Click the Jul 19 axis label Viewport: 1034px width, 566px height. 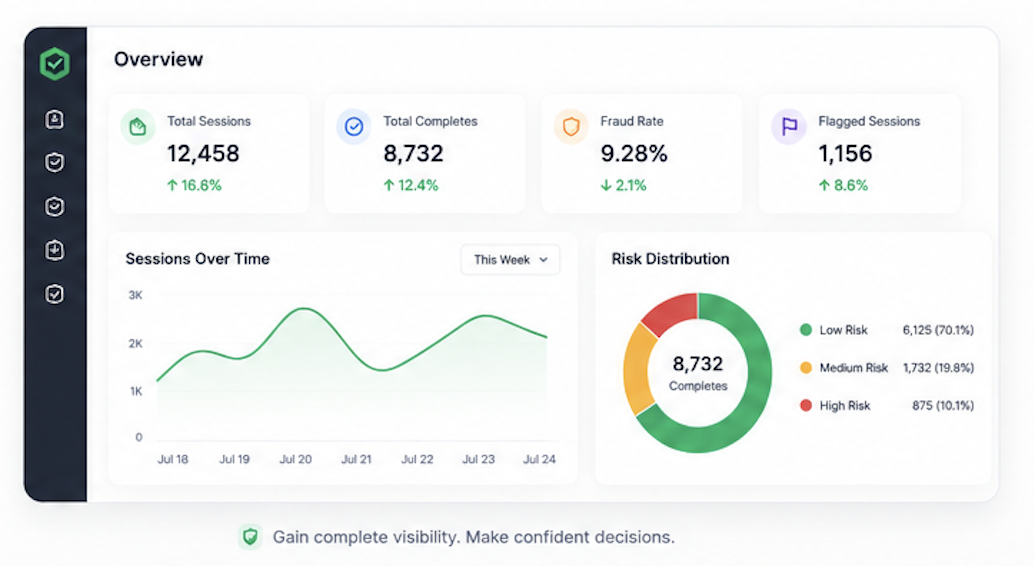pyautogui.click(x=234, y=459)
